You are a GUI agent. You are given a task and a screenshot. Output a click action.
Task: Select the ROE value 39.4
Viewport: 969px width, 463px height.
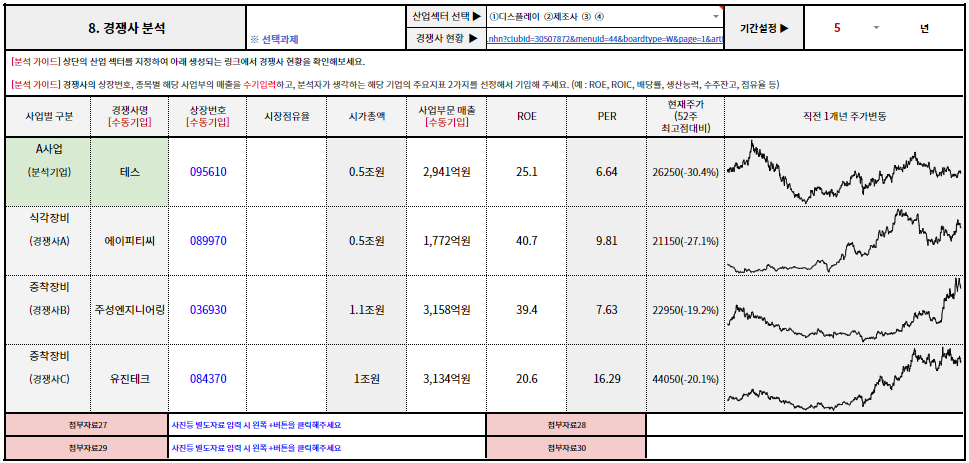point(527,310)
